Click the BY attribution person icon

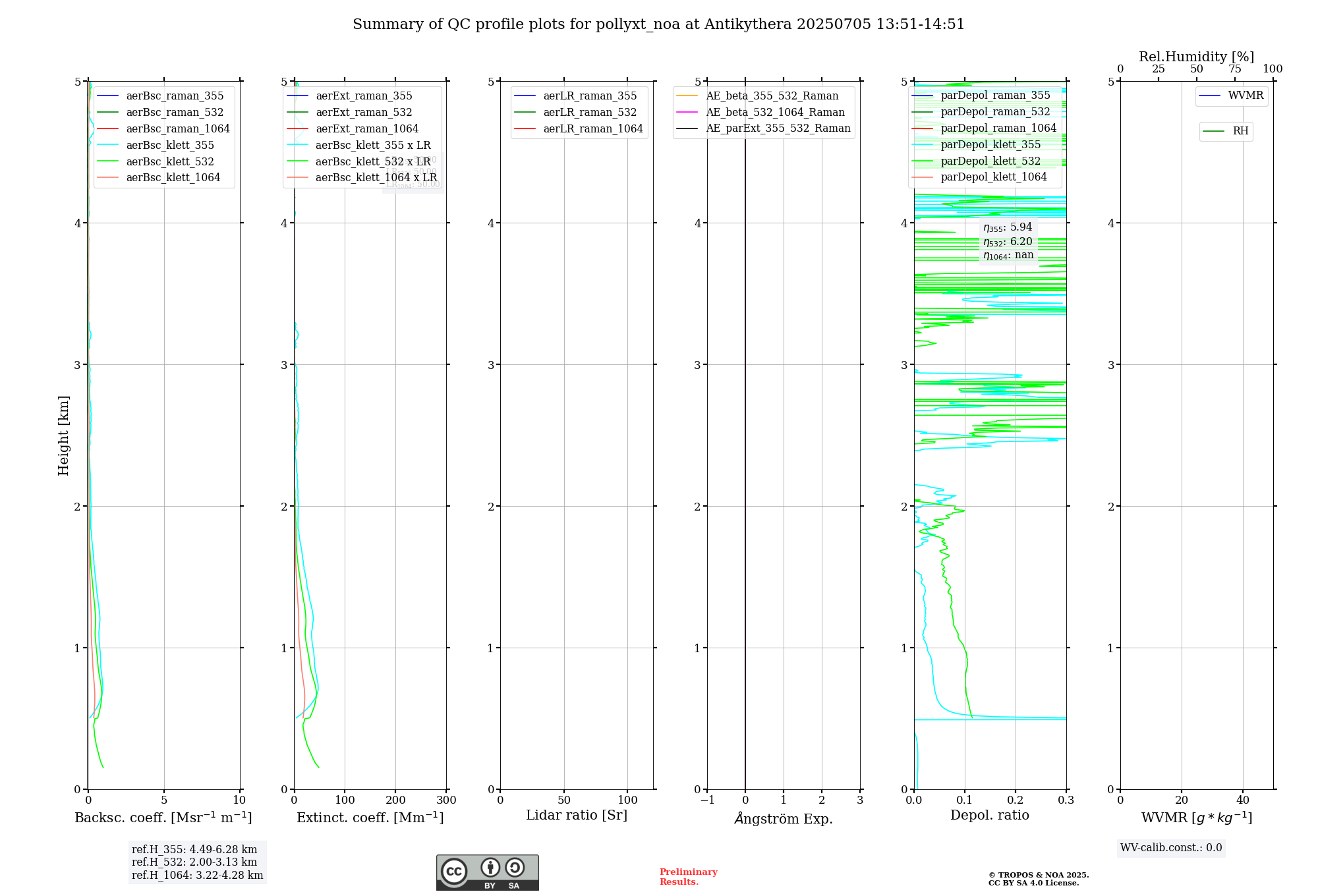490,867
